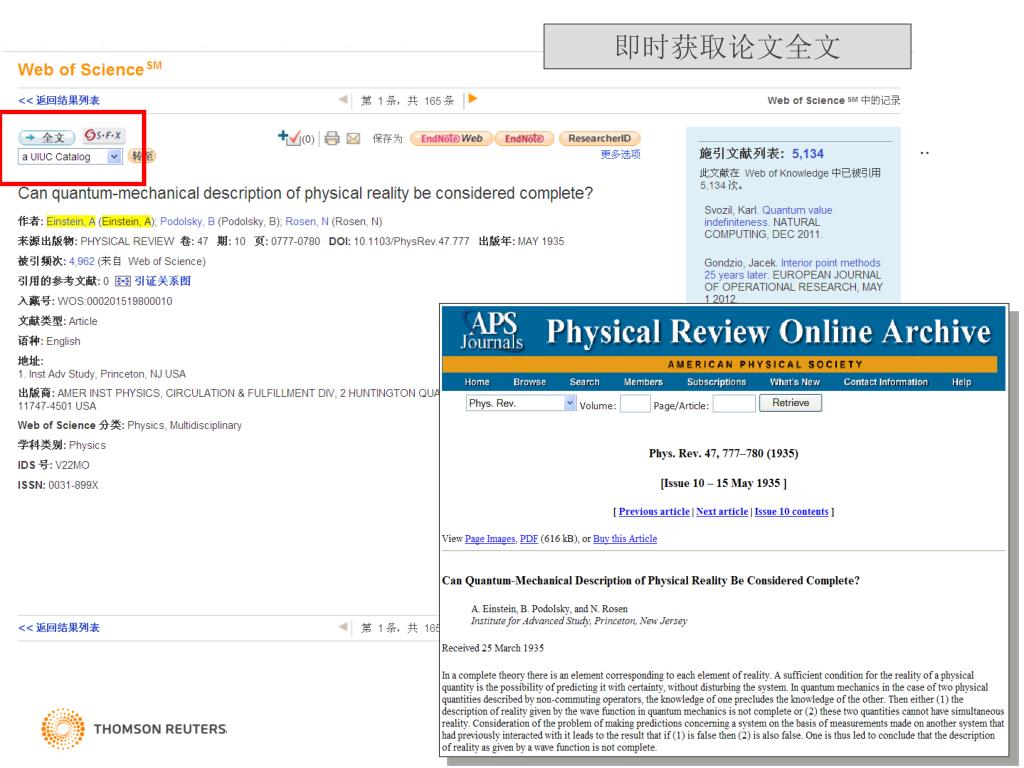This screenshot has height=768, width=1024.
Task: Open author link Podolsky, B
Action: pyautogui.click(x=187, y=221)
